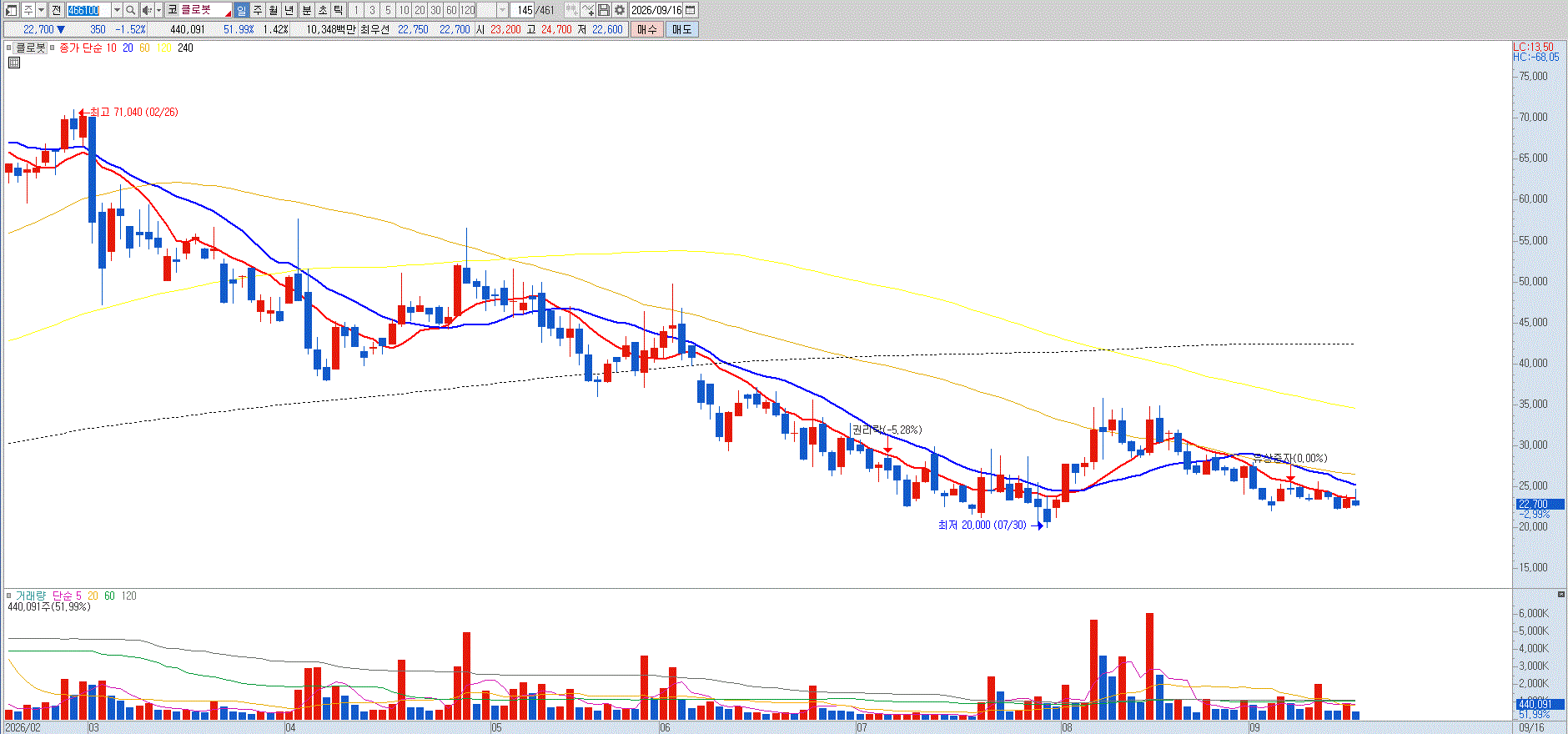Image resolution: width=1568 pixels, height=734 pixels.
Task: Click the 최저 20,000 (07/30) low marker
Action: [990, 525]
